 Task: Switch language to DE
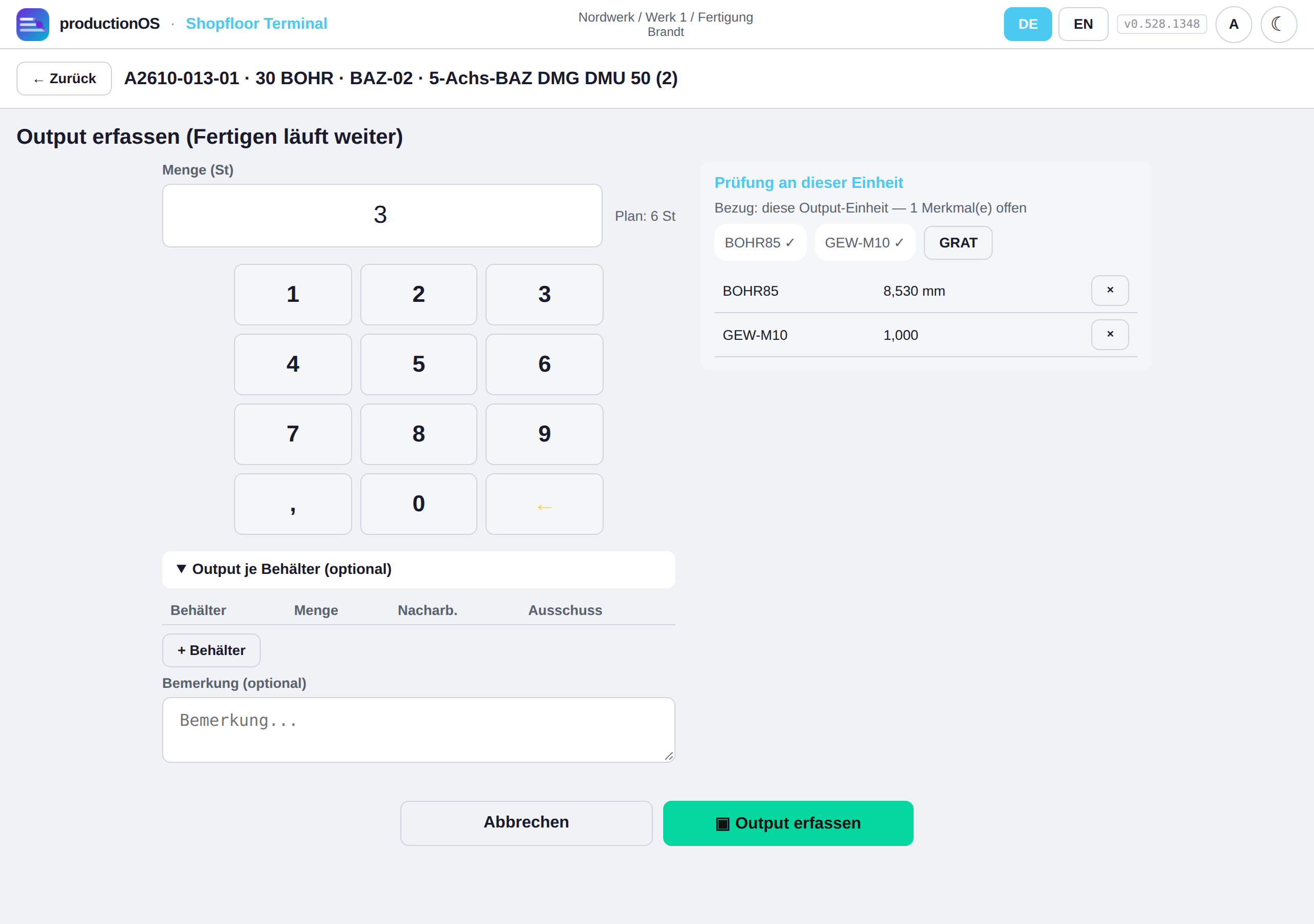(1028, 24)
